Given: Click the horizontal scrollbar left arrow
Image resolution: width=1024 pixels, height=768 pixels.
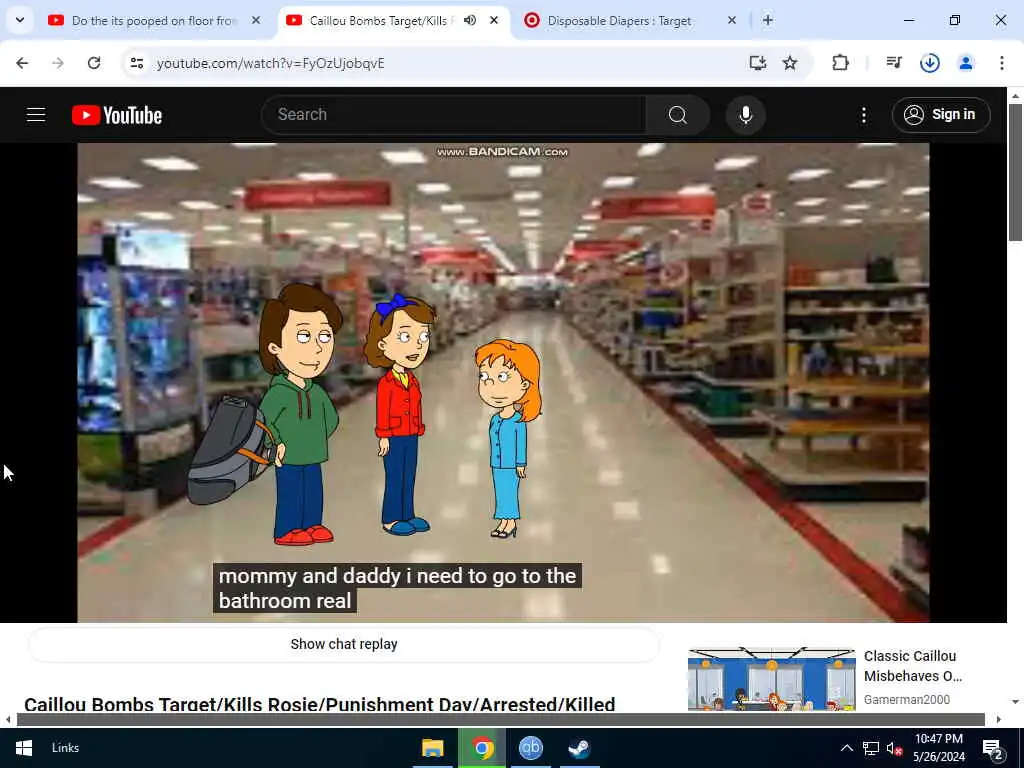Looking at the screenshot, I should [x=7, y=720].
